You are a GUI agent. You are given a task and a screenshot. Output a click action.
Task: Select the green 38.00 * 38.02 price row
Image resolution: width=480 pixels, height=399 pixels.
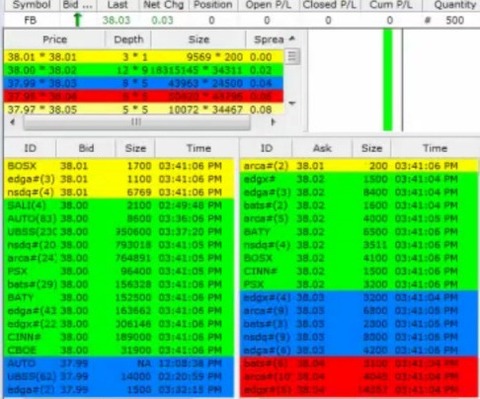(144, 70)
